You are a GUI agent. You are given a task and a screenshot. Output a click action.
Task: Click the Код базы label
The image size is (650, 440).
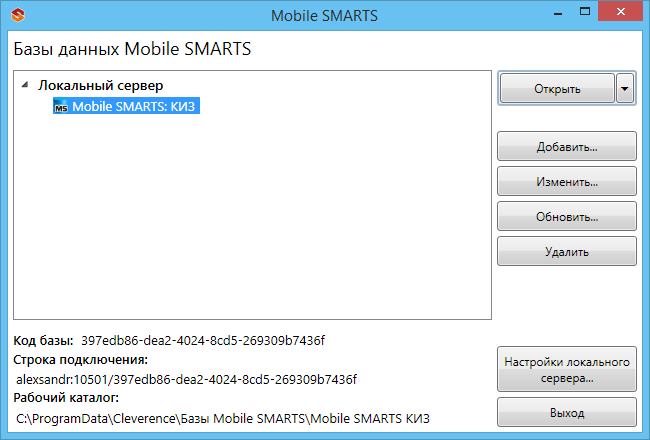43,340
